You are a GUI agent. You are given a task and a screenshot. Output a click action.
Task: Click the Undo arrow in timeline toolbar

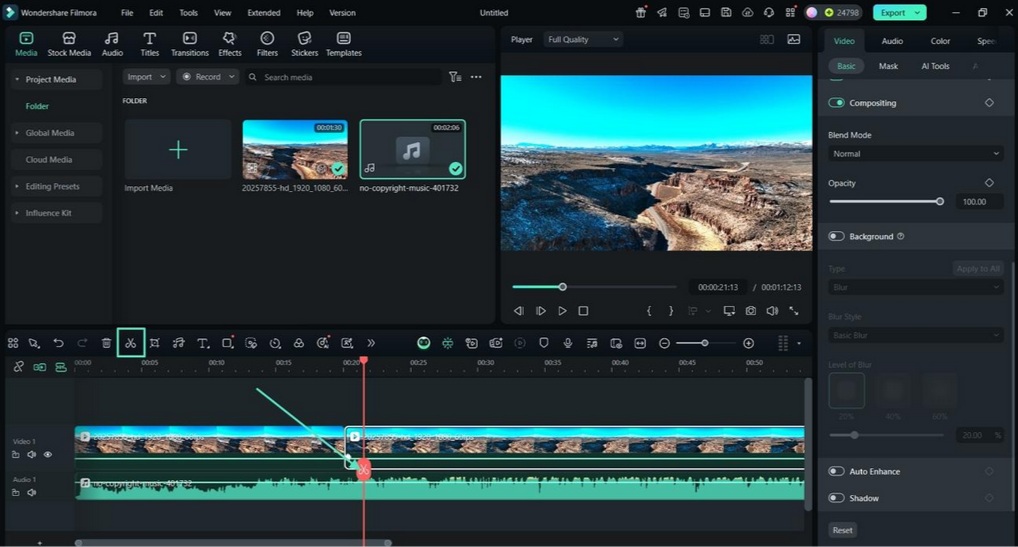point(58,343)
